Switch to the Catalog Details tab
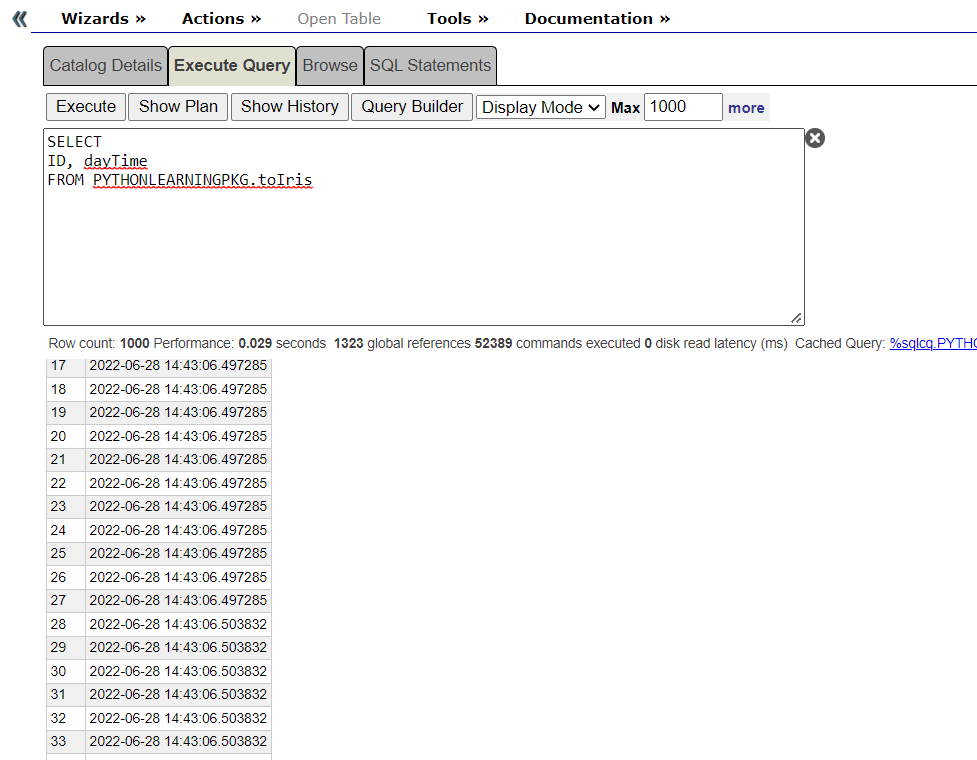The height and width of the screenshot is (760, 977). pos(105,66)
